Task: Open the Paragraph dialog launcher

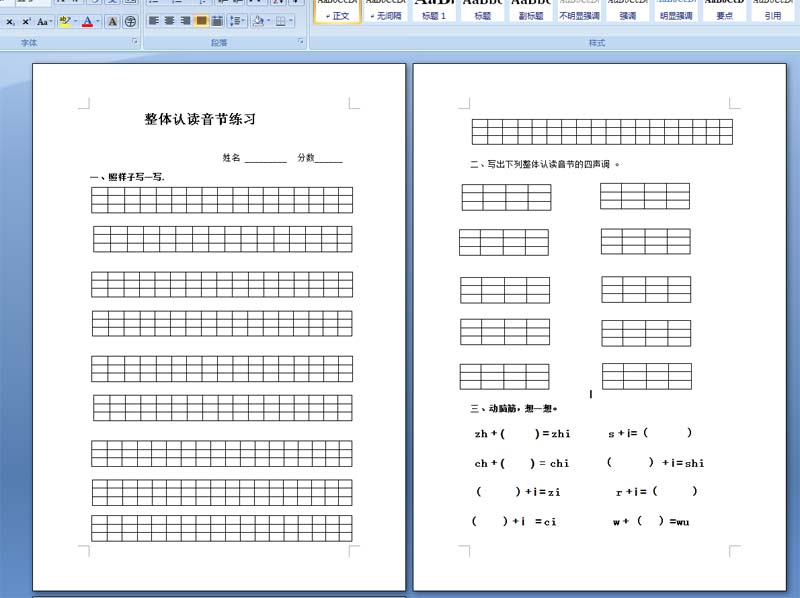Action: coord(301,42)
